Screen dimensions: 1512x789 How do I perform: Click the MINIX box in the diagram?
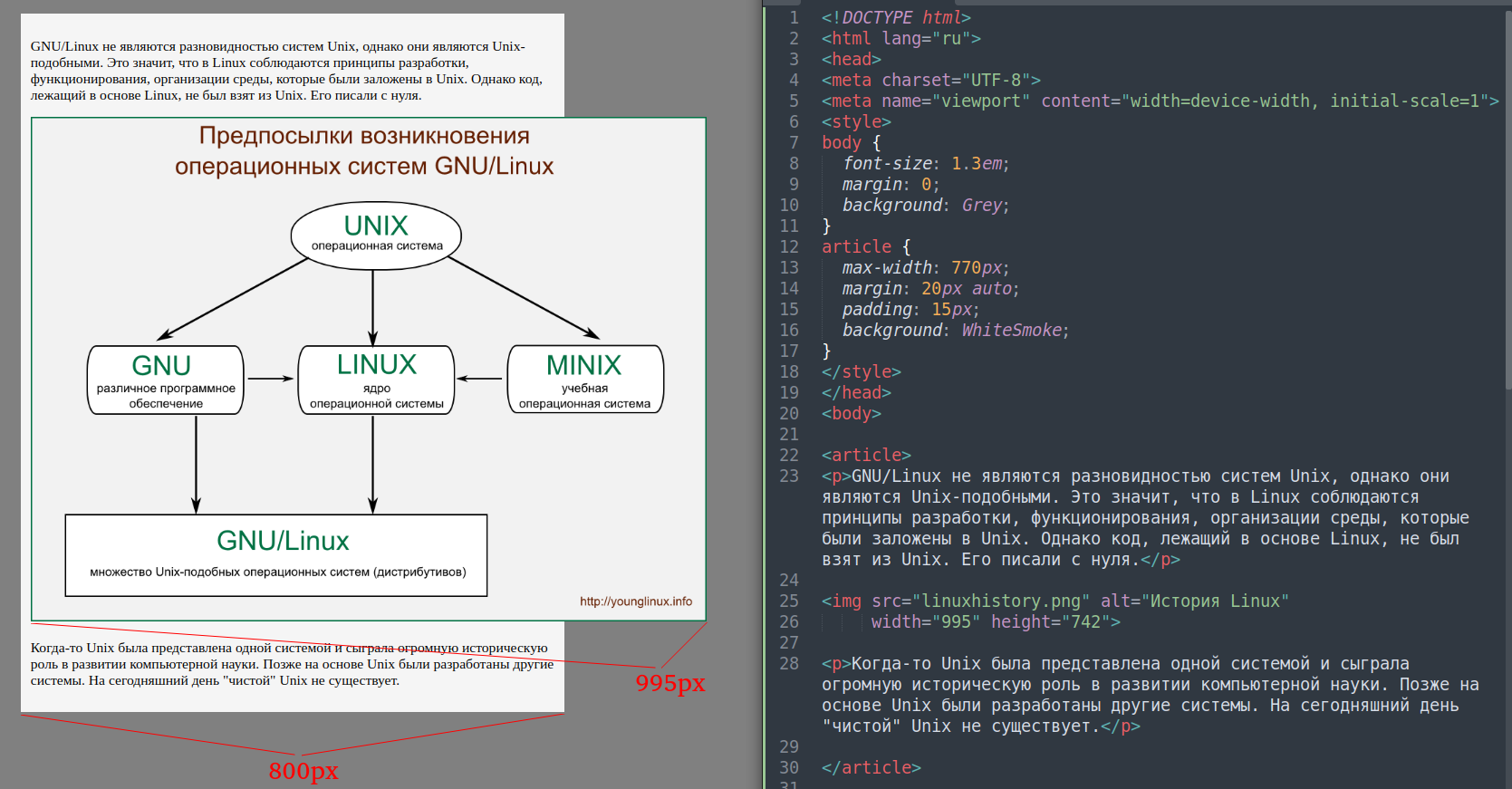pyautogui.click(x=585, y=380)
